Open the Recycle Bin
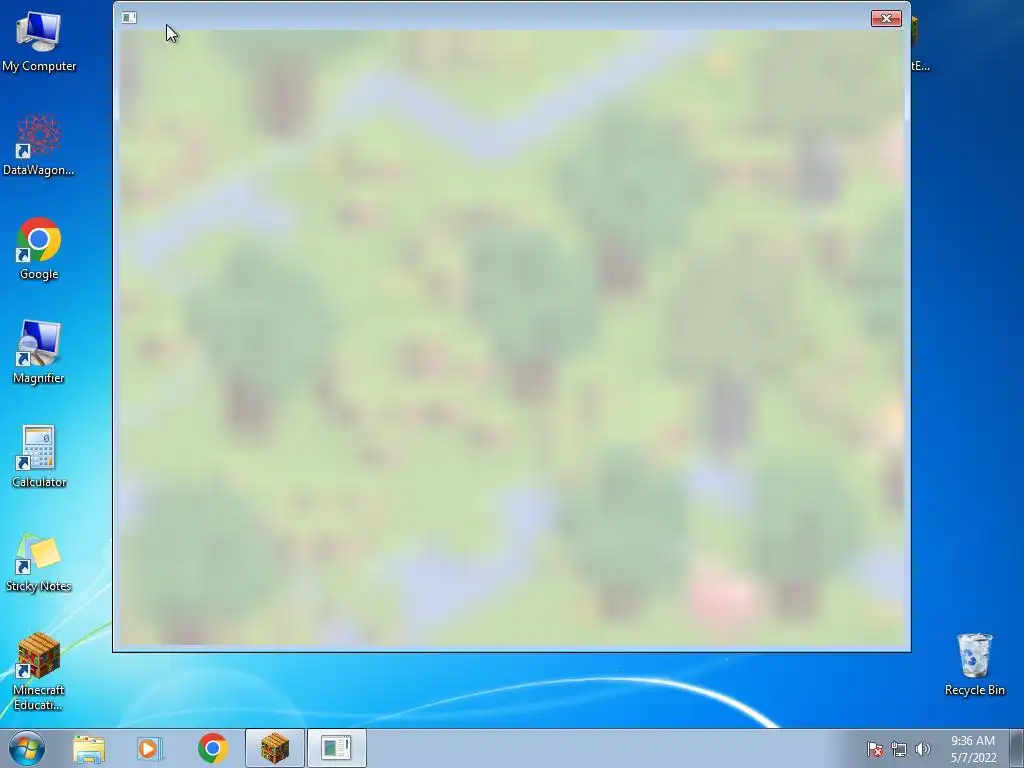Image resolution: width=1024 pixels, height=768 pixels. tap(974, 664)
